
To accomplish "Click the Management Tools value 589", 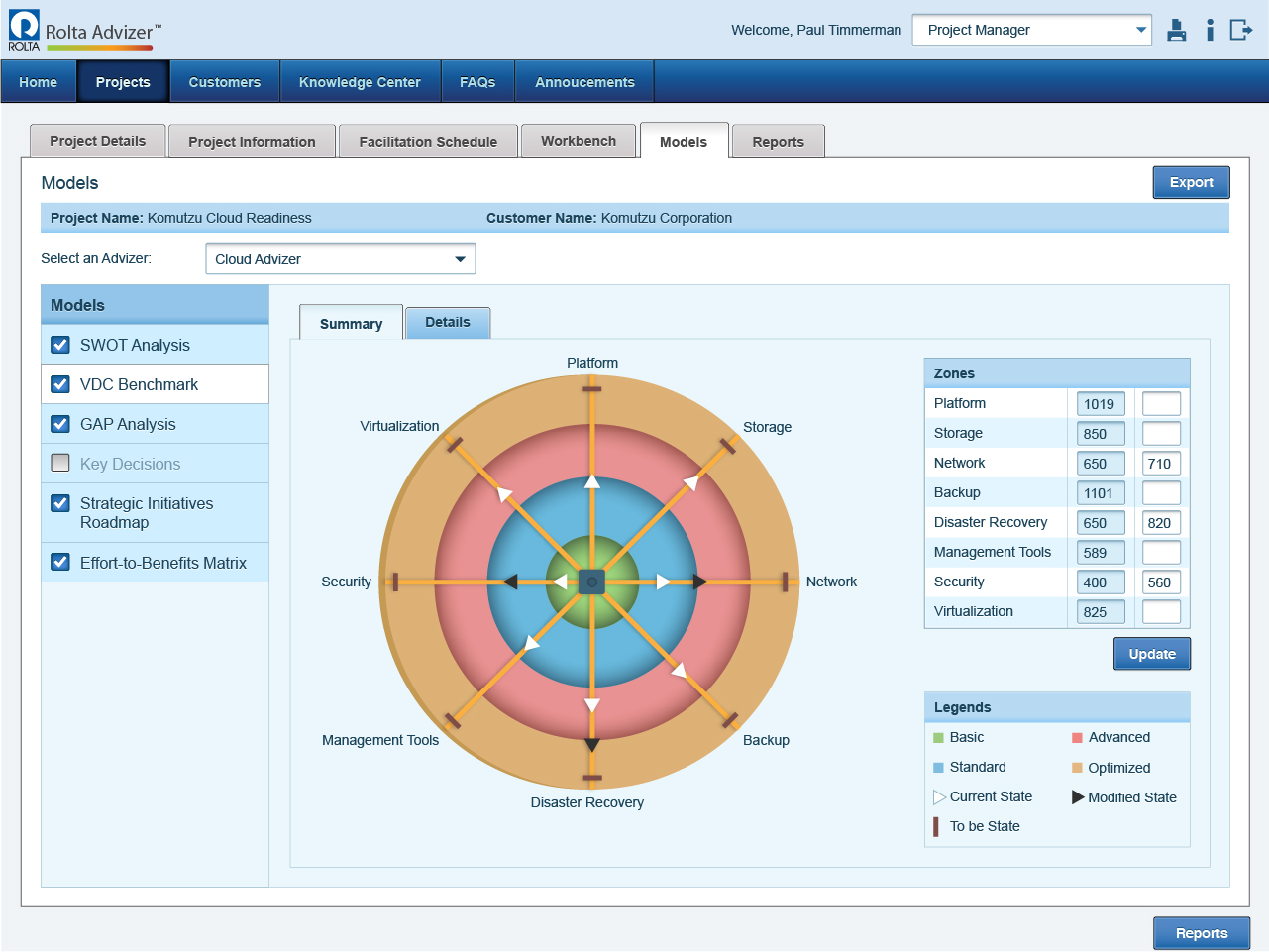I will pyautogui.click(x=1101, y=552).
